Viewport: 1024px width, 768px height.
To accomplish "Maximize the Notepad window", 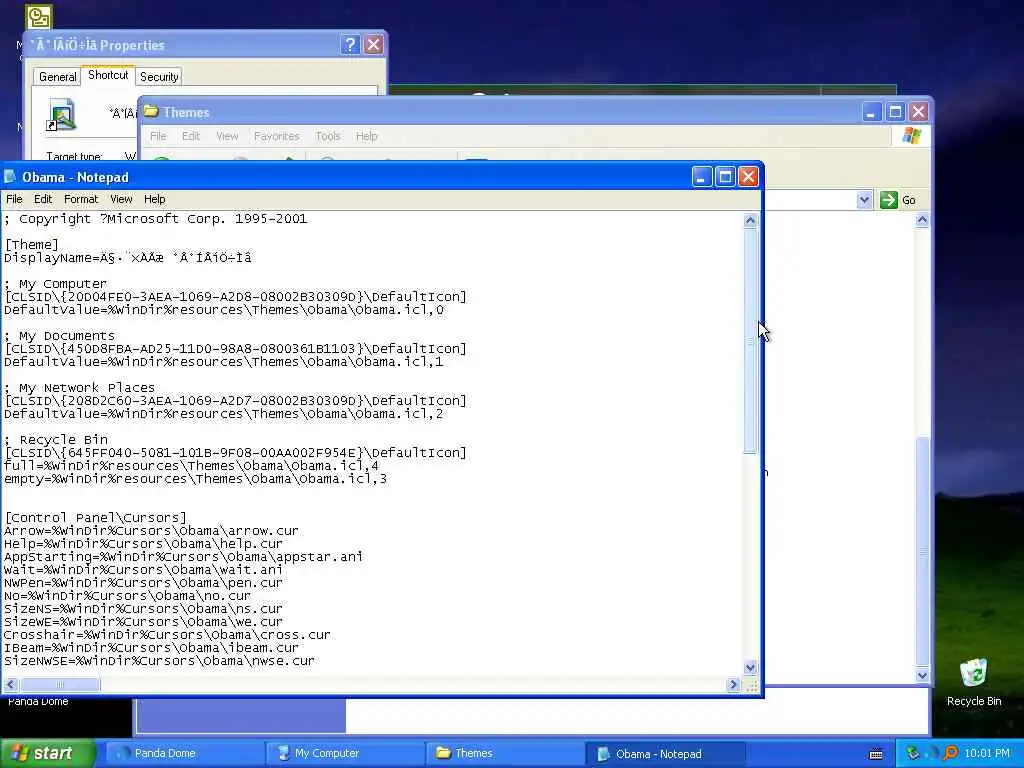I will [x=725, y=176].
